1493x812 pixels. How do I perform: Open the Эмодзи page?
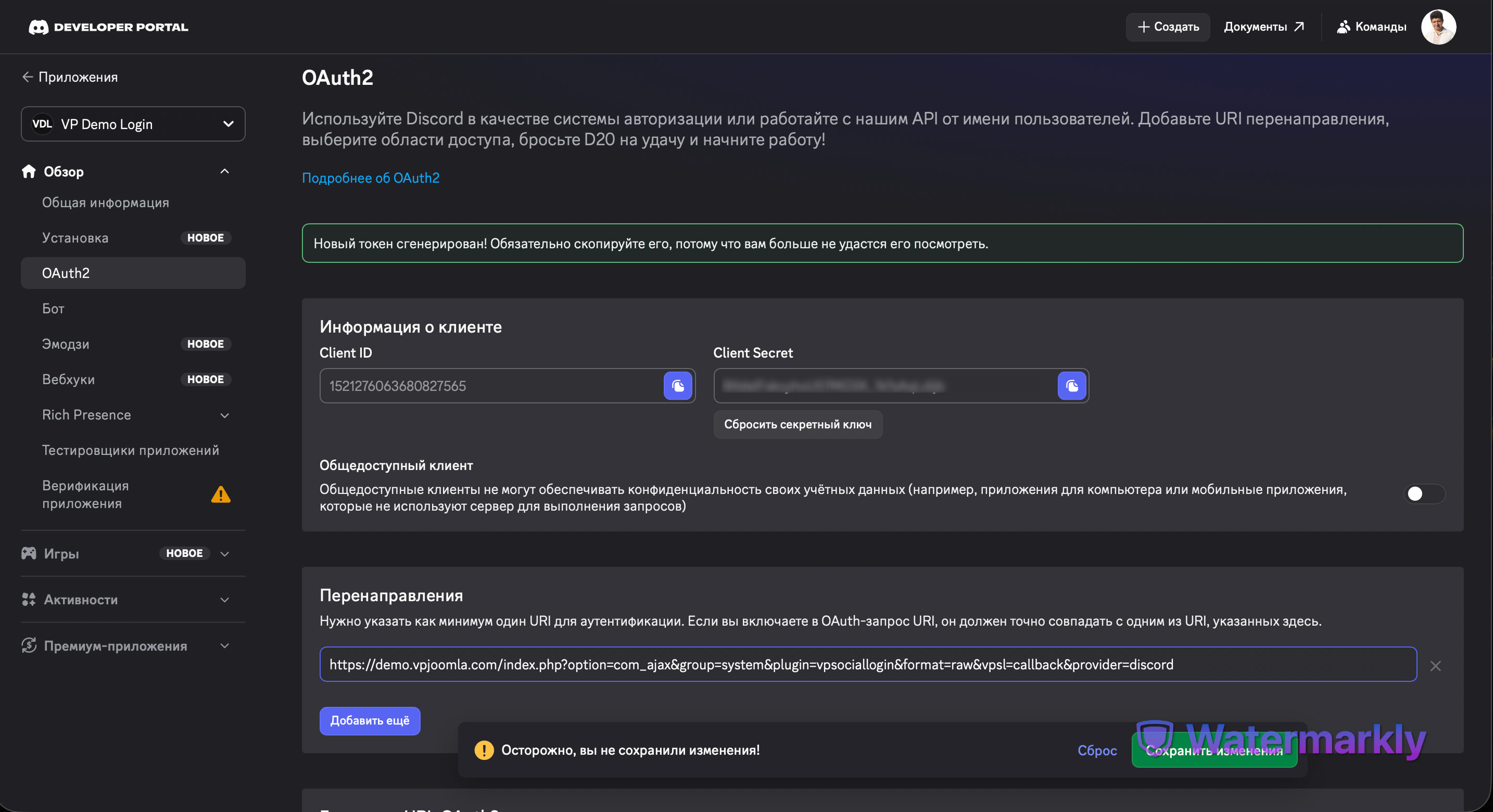66,344
